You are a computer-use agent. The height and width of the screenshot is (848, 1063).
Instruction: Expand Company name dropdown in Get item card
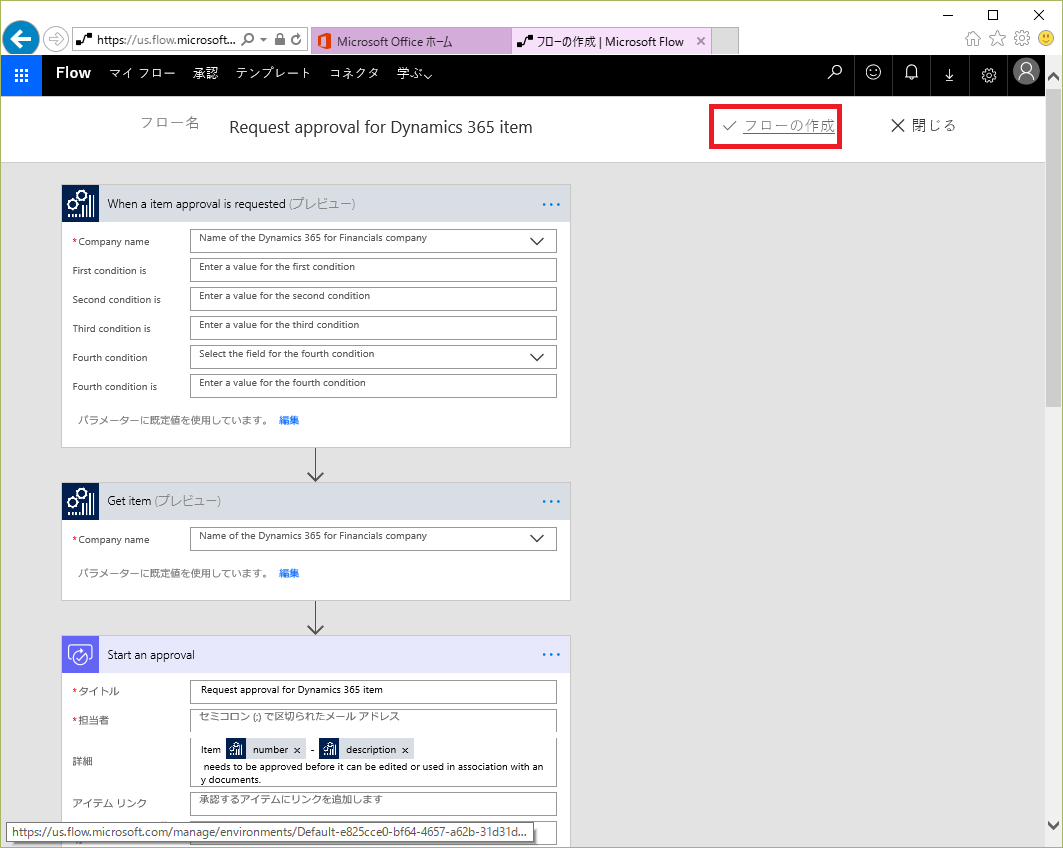(x=537, y=539)
